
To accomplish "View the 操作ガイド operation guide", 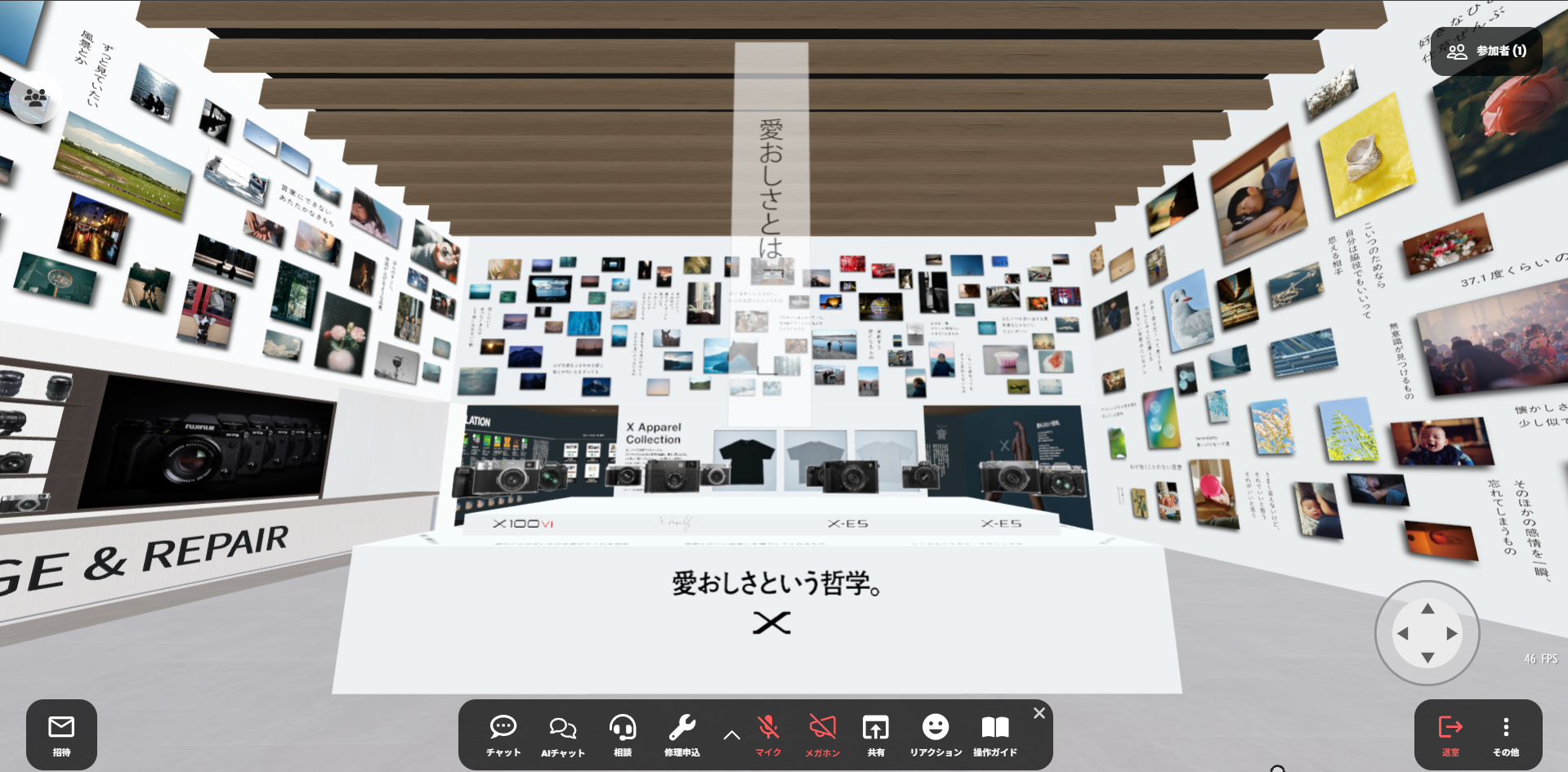I will (995, 735).
